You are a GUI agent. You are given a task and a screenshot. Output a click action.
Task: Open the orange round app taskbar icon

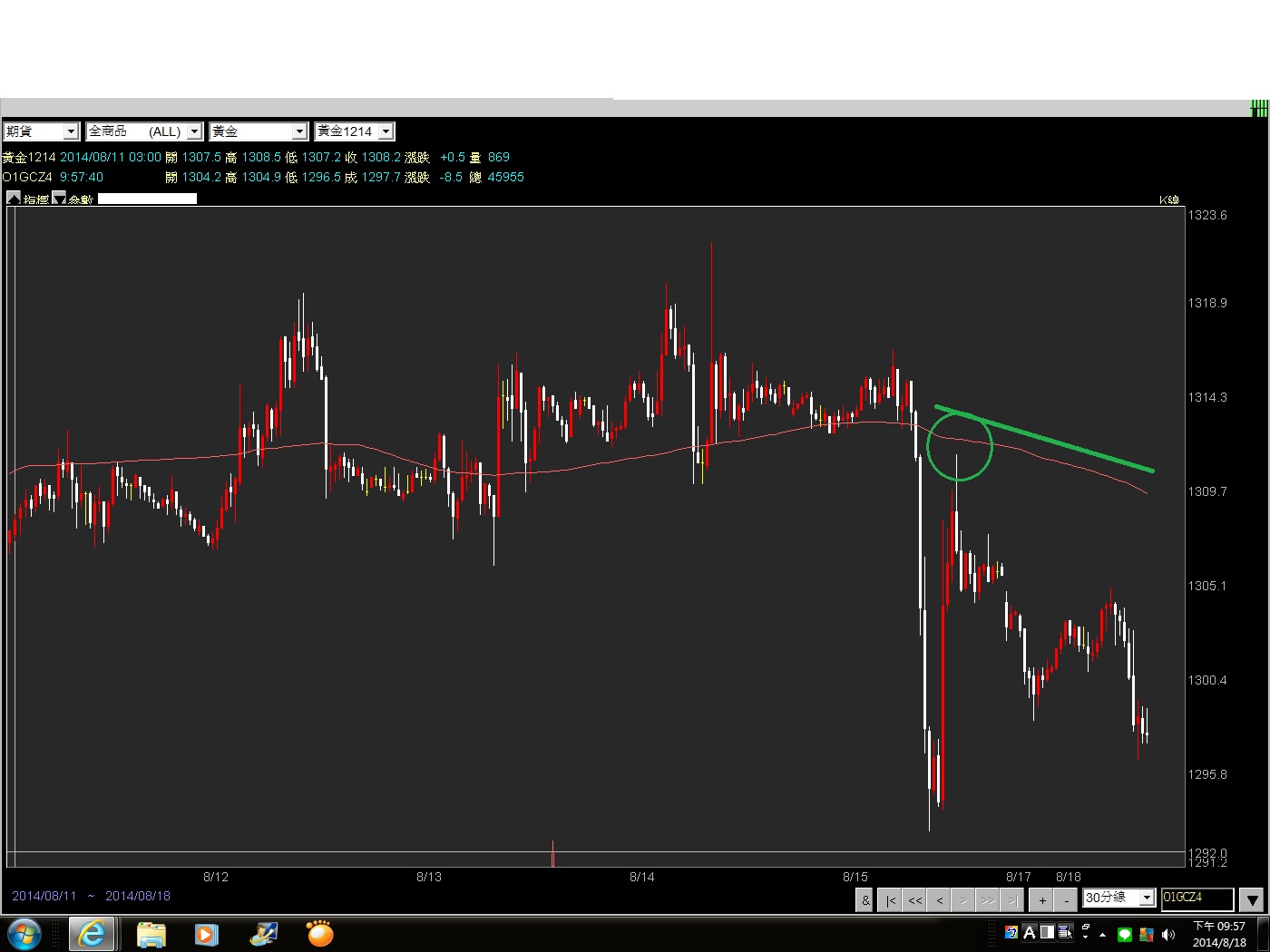320,933
